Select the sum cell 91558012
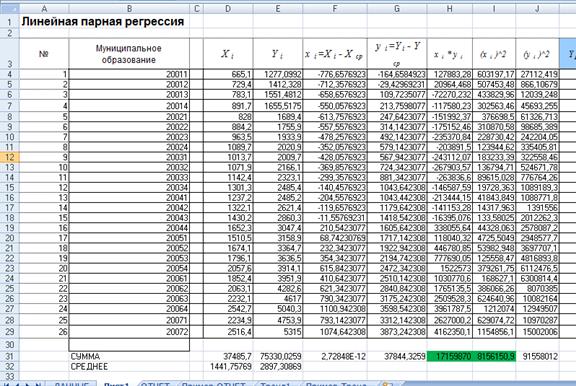The image size is (576, 386). (537, 357)
